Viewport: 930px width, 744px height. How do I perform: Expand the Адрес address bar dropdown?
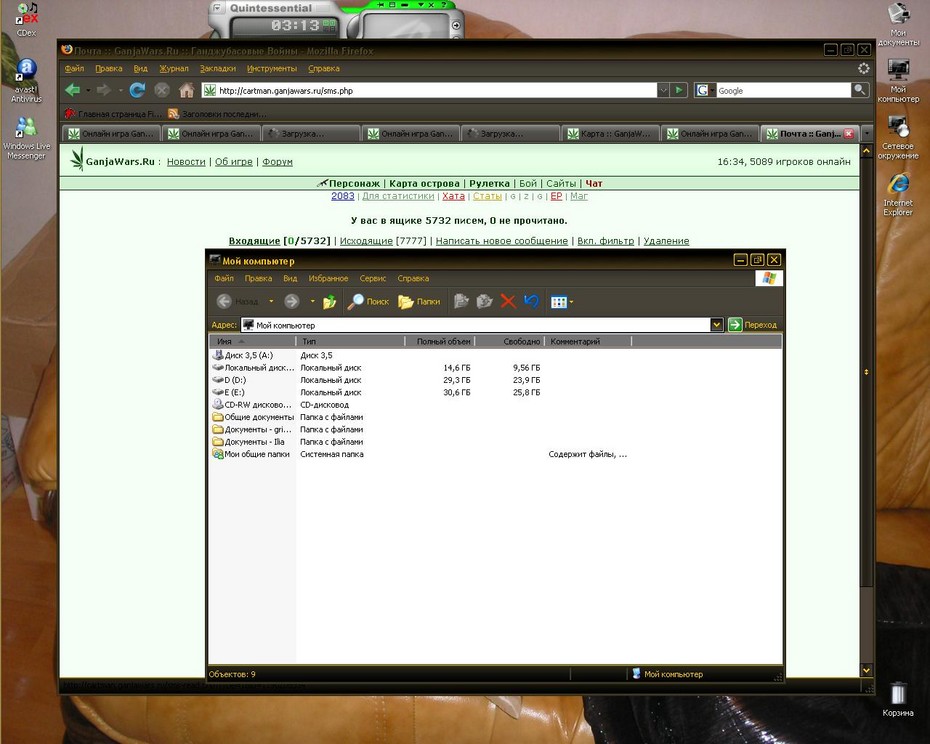(x=716, y=325)
